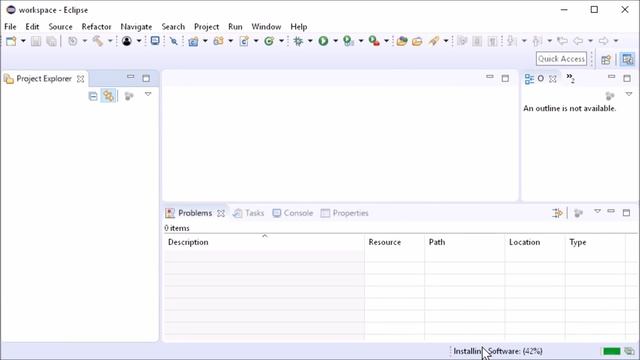This screenshot has width=640, height=360.
Task: Click the green Run button icon
Action: click(x=323, y=41)
